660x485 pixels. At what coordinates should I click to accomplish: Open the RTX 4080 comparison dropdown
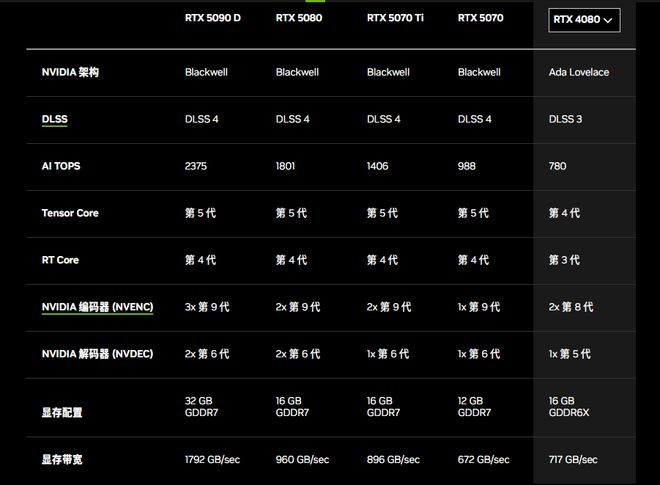[x=584, y=20]
